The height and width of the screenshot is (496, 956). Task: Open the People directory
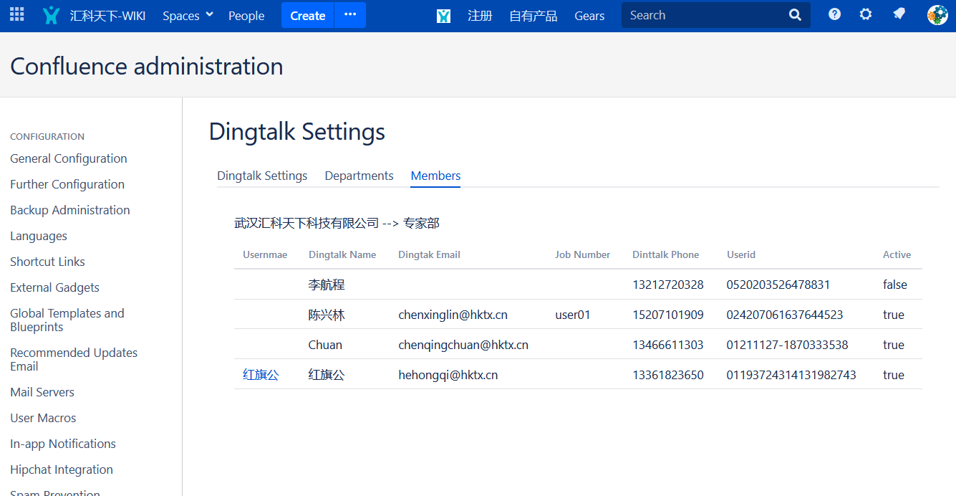point(246,15)
